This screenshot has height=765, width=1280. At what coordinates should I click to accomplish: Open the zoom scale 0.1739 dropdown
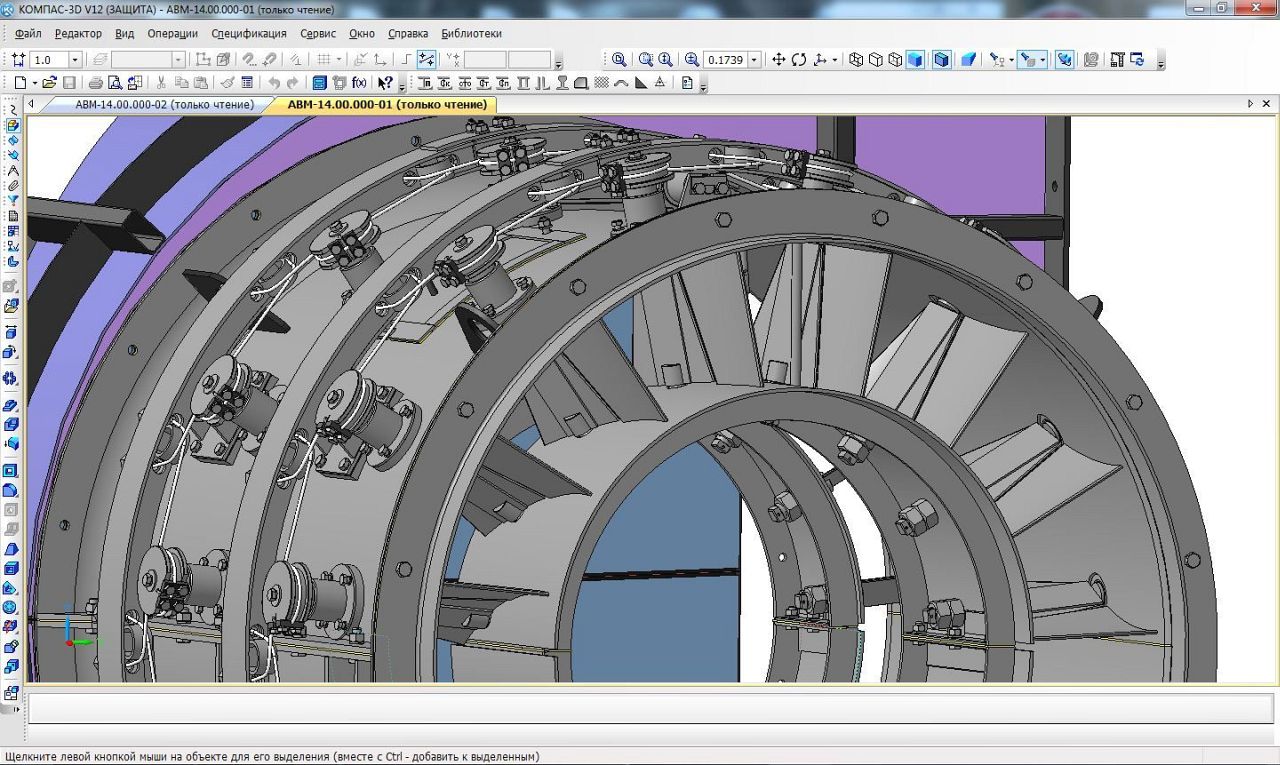[754, 60]
